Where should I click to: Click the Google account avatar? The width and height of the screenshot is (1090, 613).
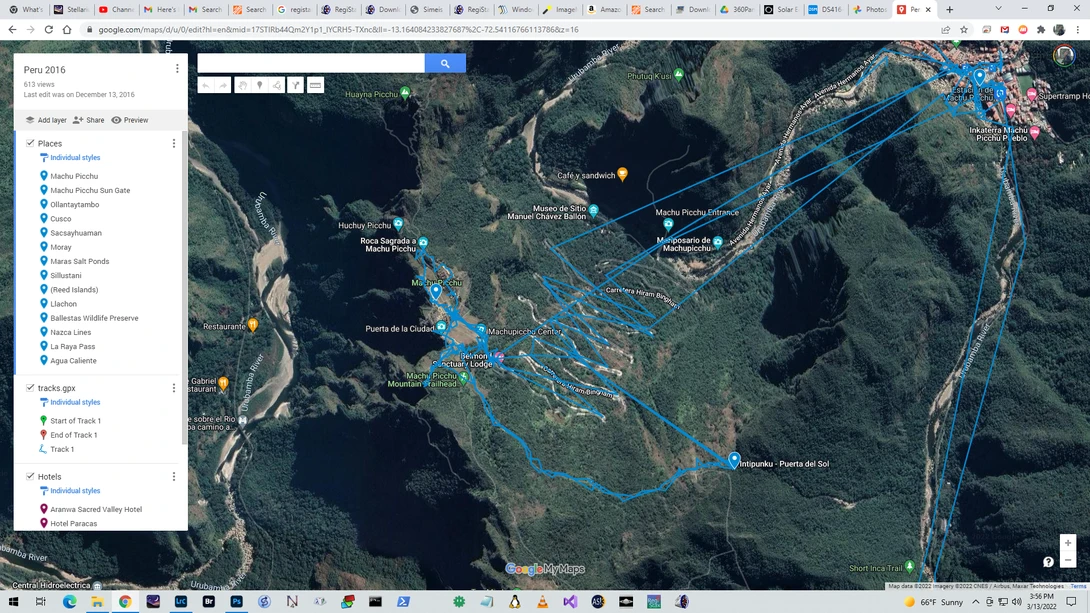(1064, 55)
